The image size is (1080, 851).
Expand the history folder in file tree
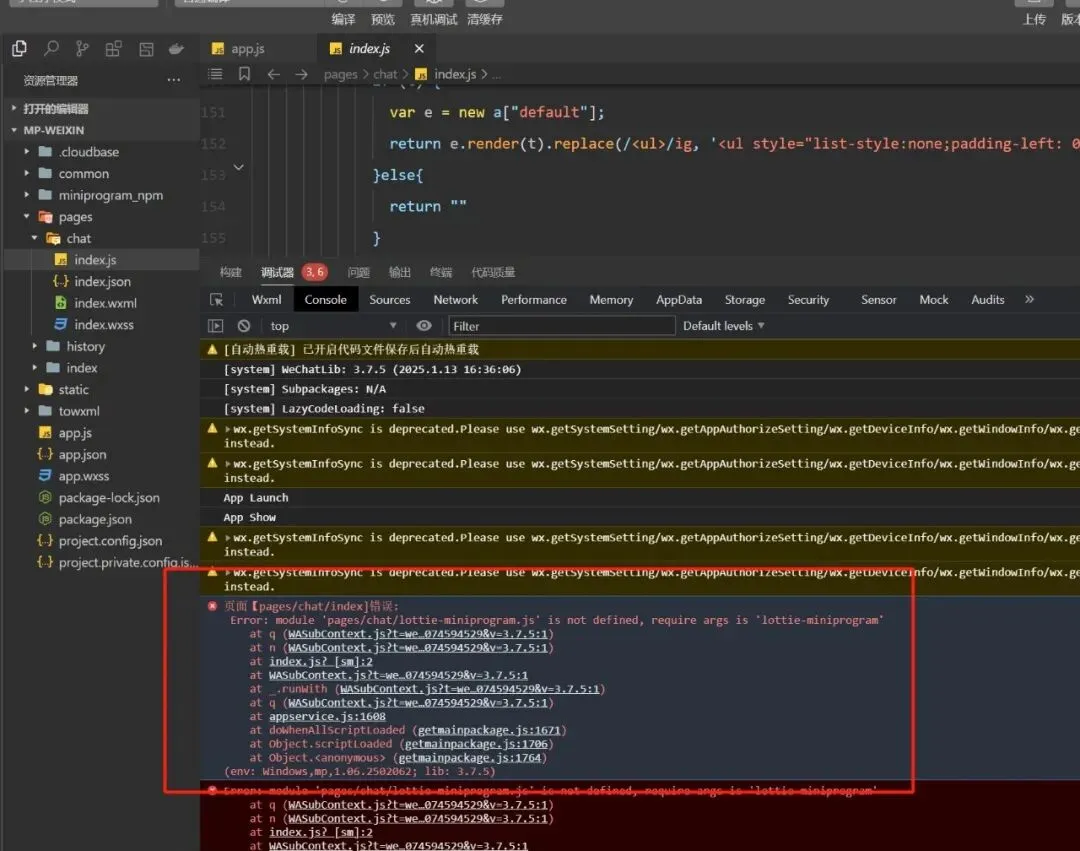pos(85,346)
